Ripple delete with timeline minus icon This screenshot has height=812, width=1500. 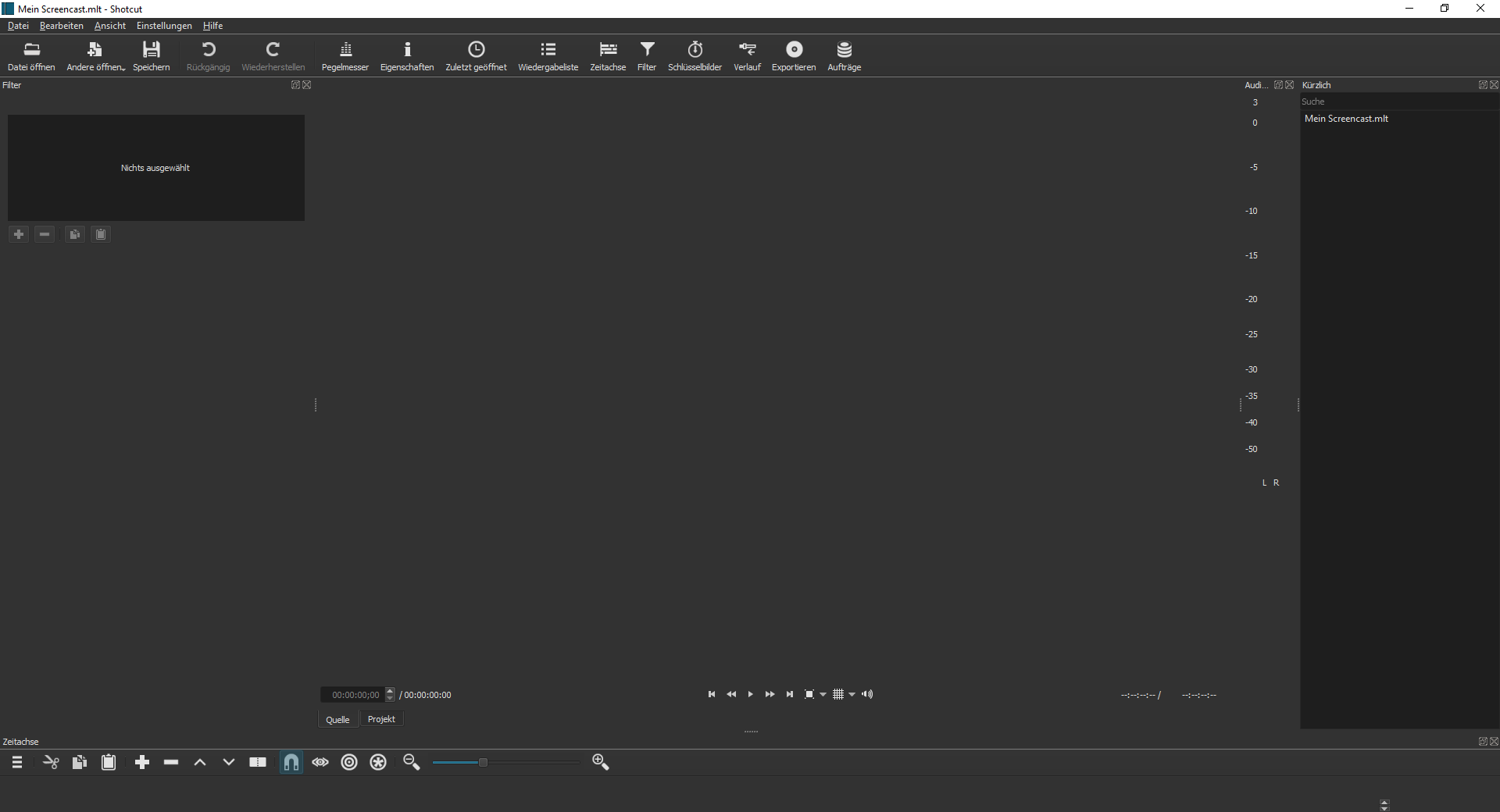pyautogui.click(x=171, y=763)
